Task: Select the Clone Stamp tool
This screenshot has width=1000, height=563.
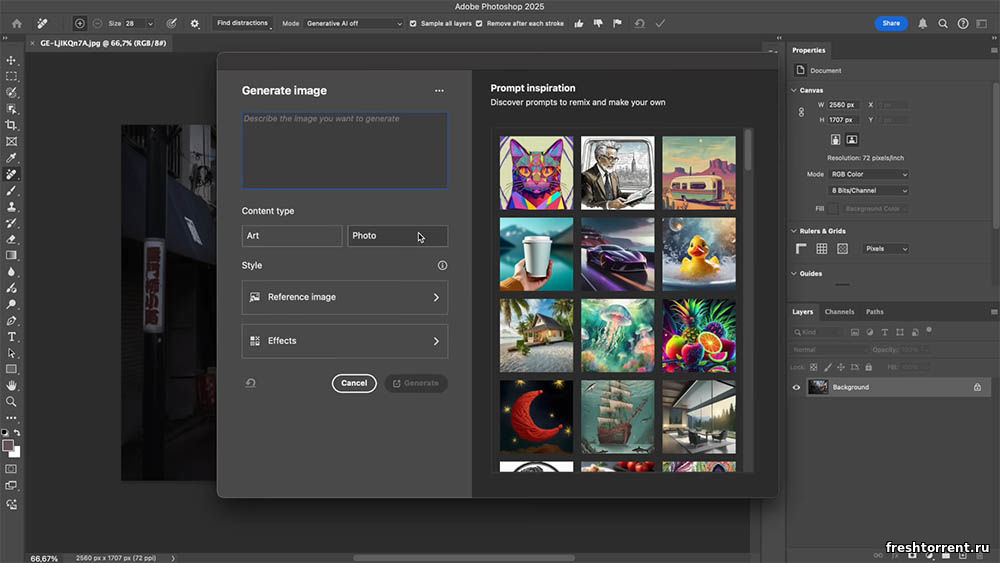Action: (x=11, y=207)
